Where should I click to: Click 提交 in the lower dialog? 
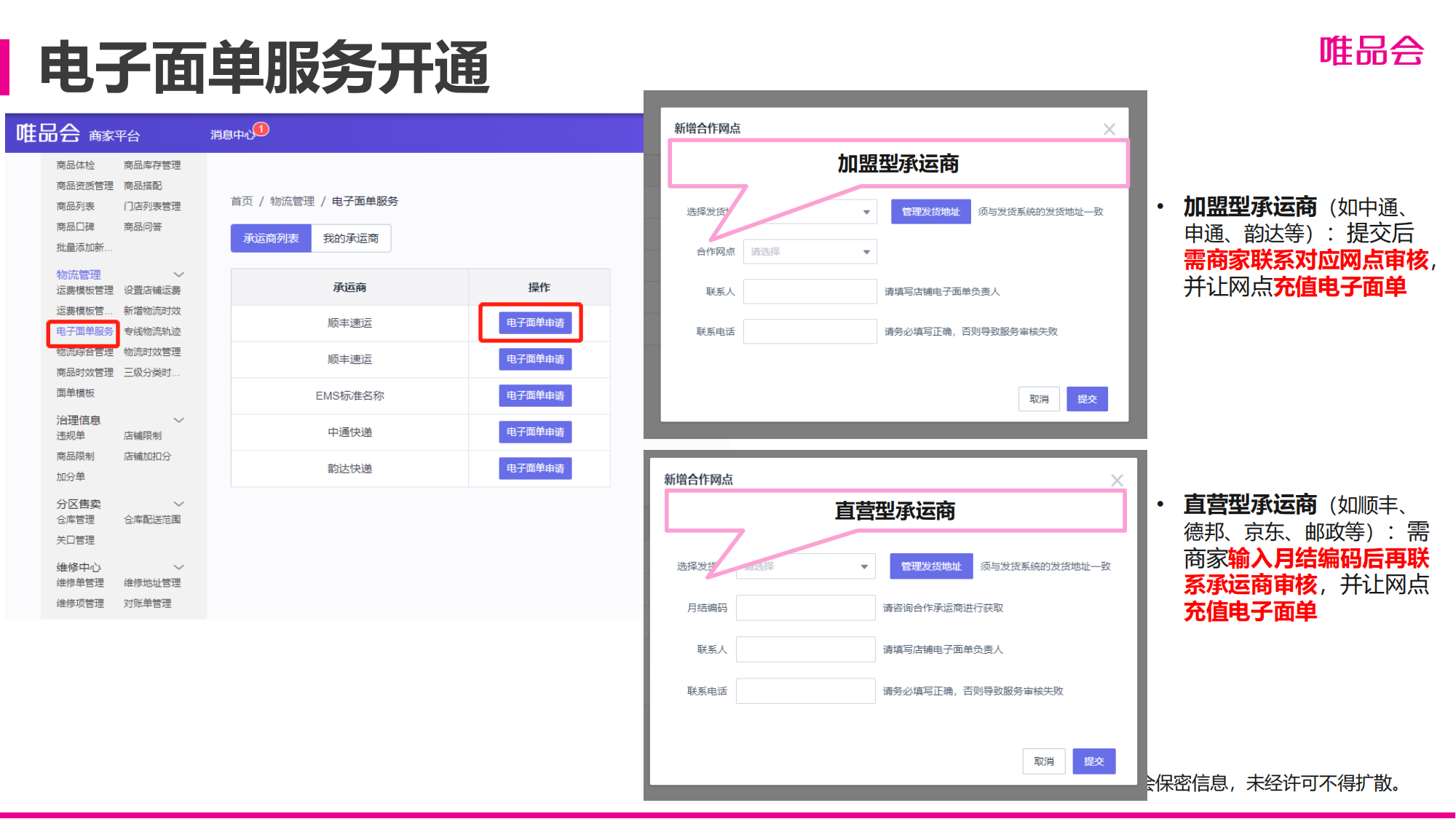click(1093, 761)
